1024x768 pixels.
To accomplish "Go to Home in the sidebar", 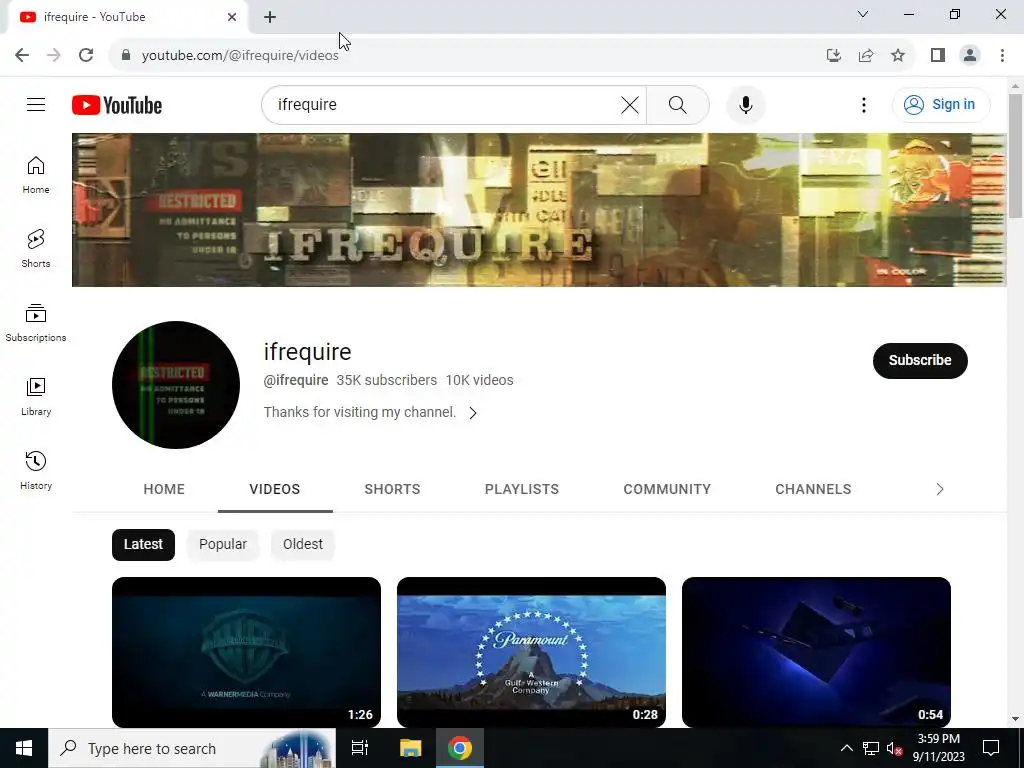I will point(36,175).
